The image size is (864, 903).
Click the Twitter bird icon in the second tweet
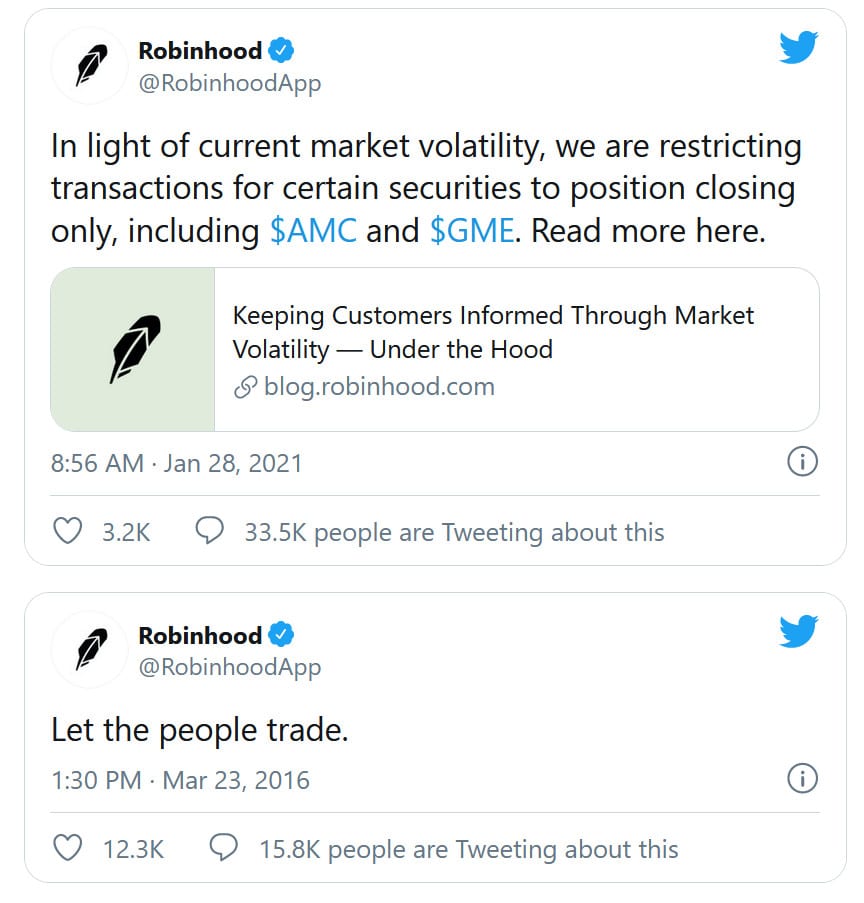tap(799, 631)
